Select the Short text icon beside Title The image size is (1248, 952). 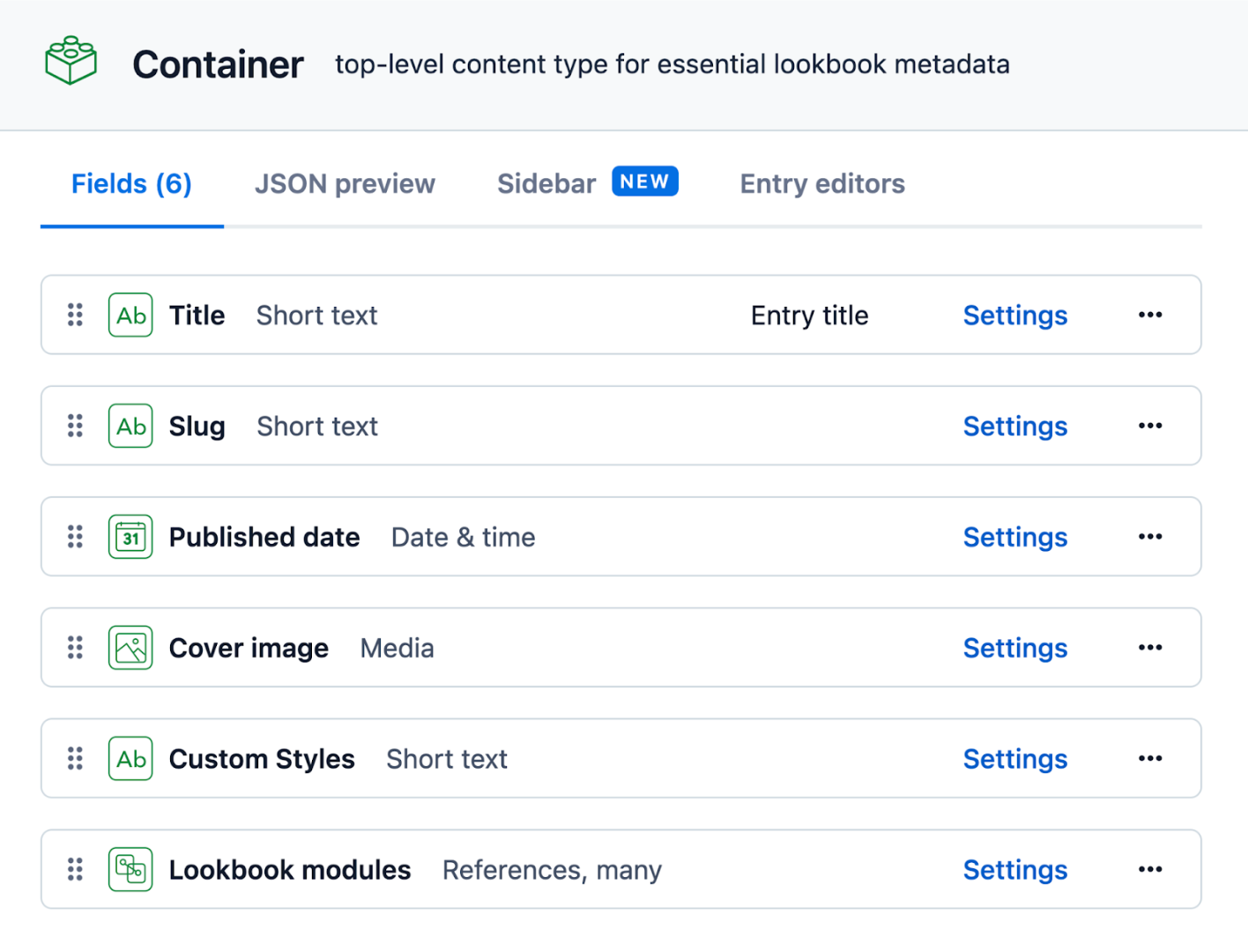click(130, 315)
